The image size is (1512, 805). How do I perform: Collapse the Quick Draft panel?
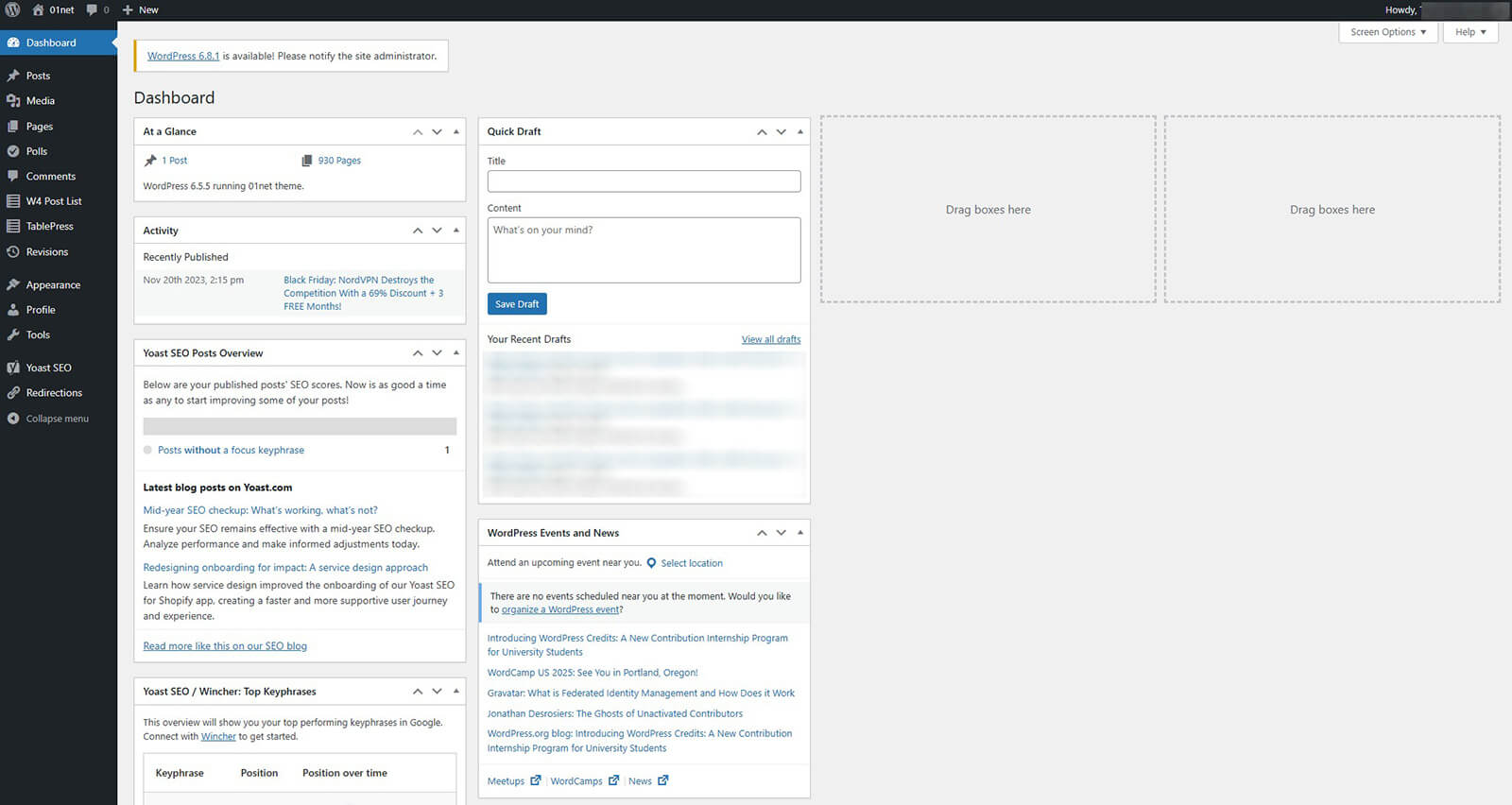point(800,132)
